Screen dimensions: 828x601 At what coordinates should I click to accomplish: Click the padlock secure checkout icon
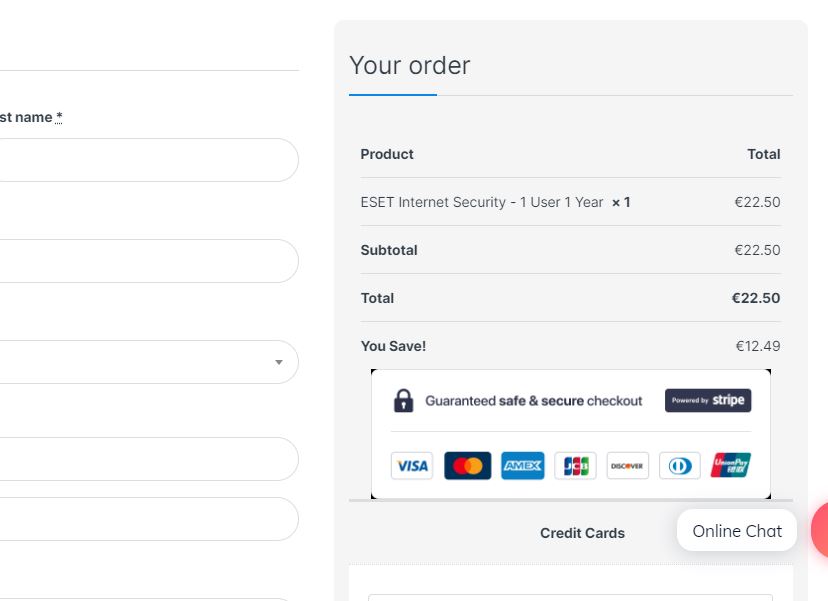tap(403, 401)
